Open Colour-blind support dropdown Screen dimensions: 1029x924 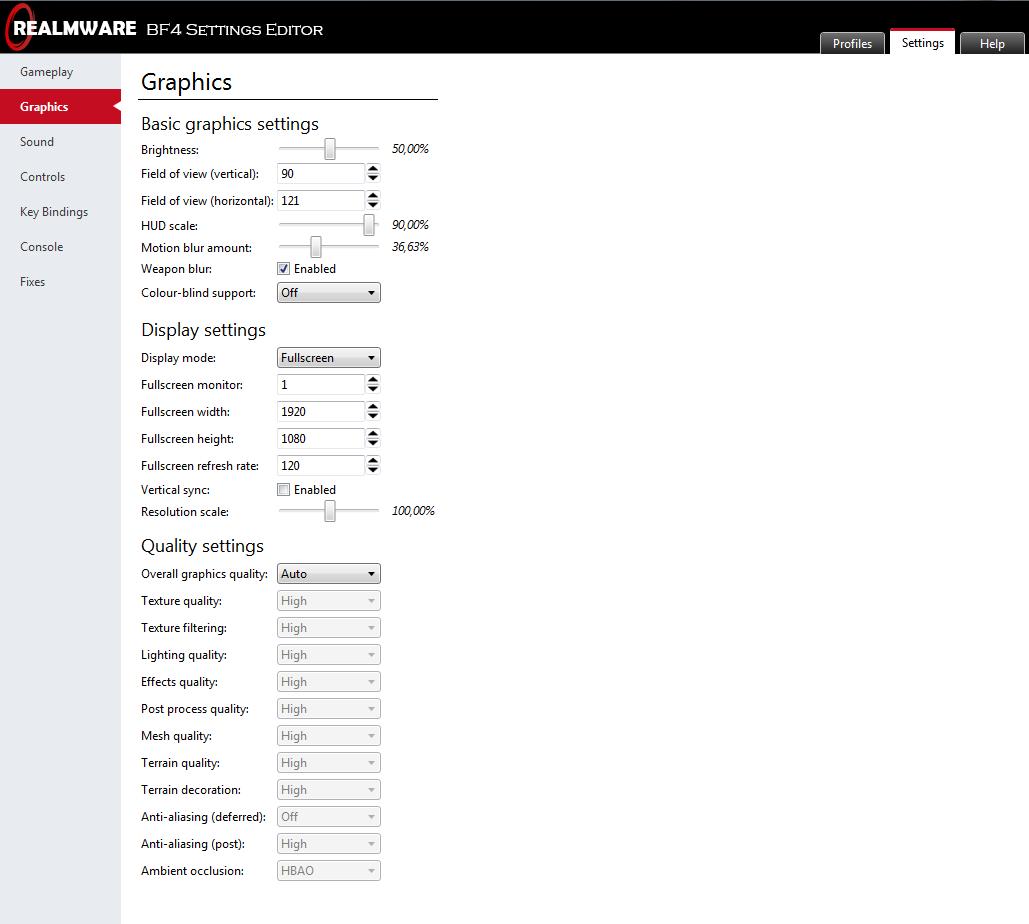point(328,293)
